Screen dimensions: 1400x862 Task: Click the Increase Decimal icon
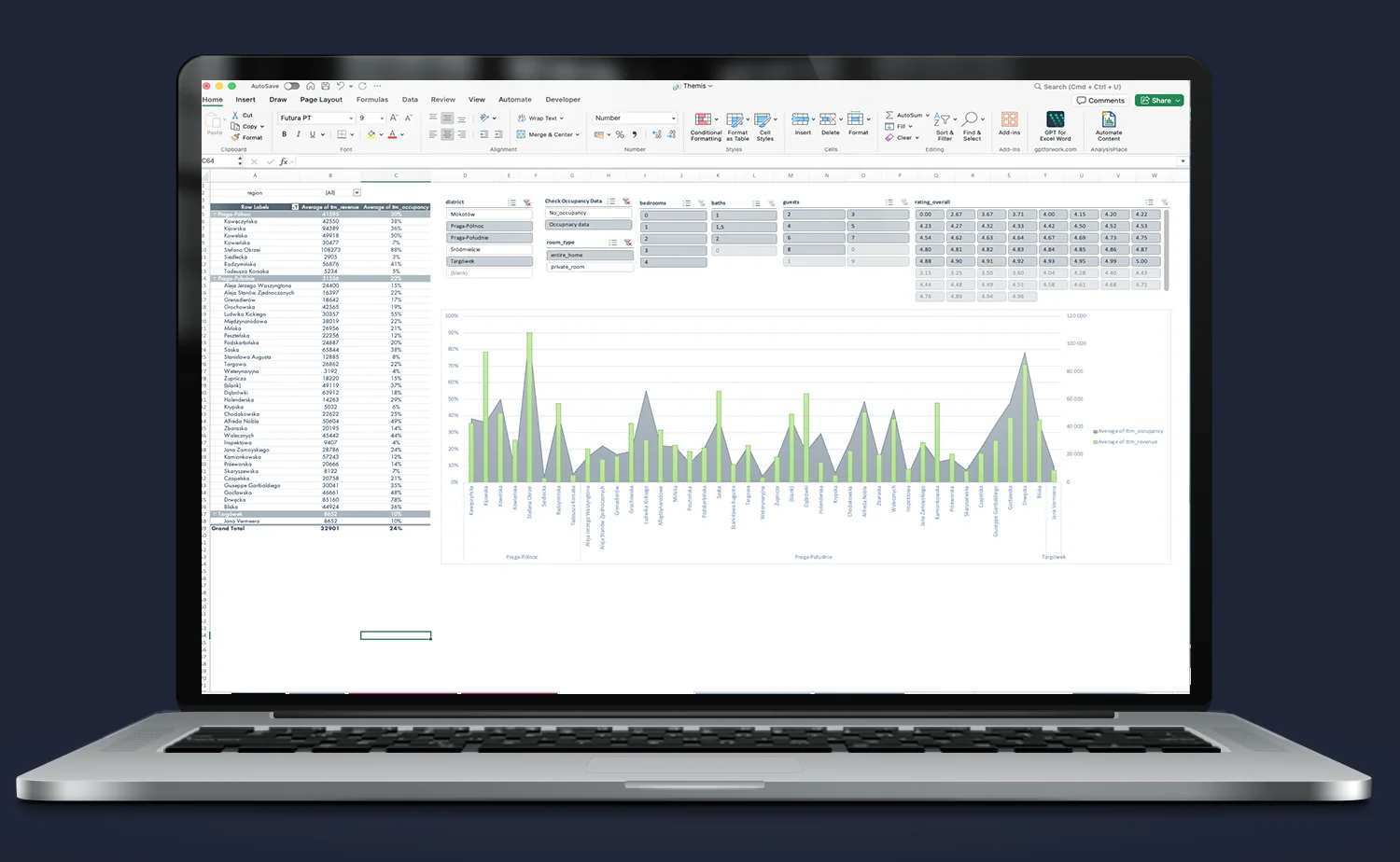click(x=657, y=134)
